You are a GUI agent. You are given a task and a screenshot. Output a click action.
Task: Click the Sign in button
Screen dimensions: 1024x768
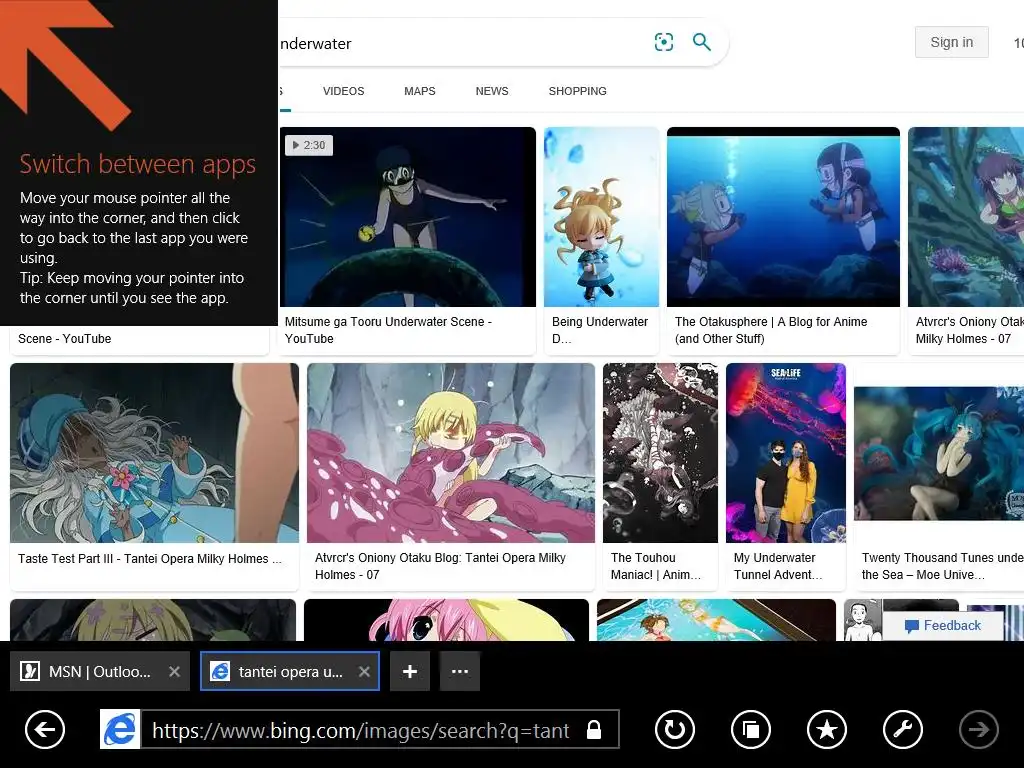click(x=952, y=42)
